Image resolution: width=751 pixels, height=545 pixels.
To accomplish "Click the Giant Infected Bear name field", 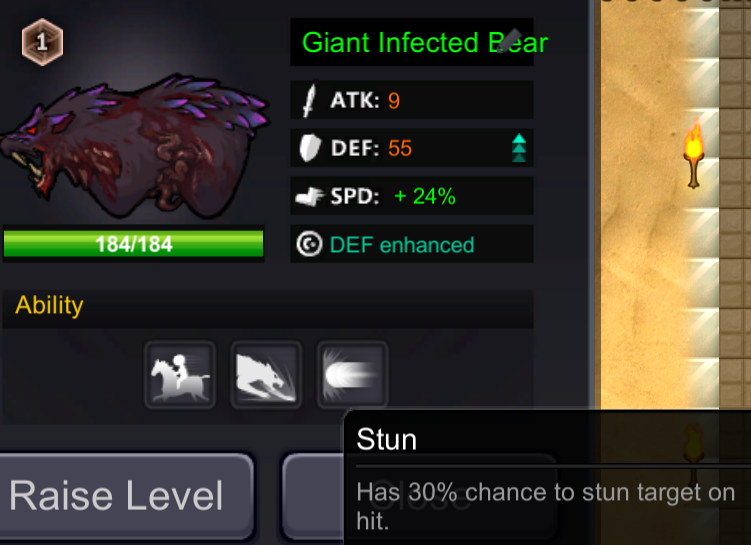I will (x=412, y=42).
